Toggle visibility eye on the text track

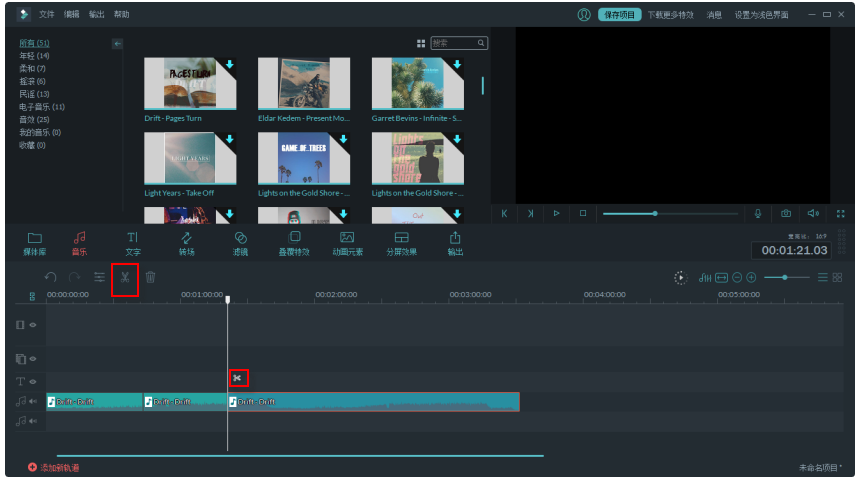(32, 381)
